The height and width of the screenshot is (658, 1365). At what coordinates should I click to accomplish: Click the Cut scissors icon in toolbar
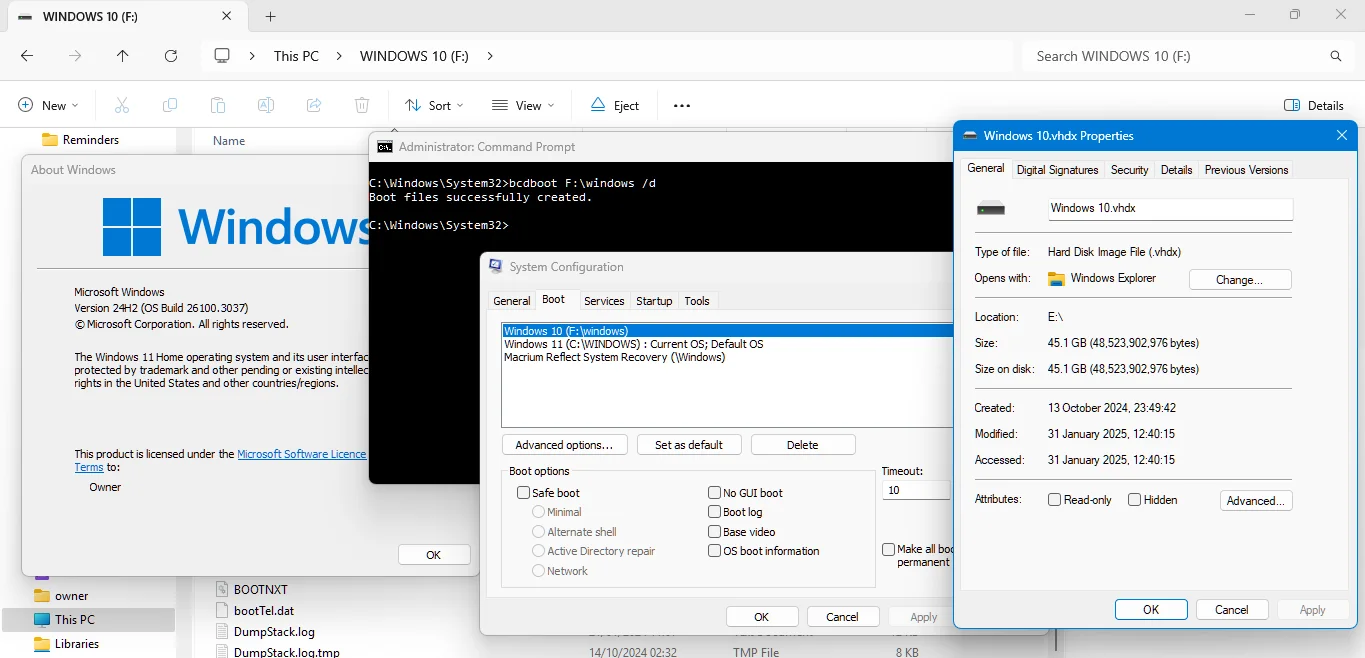pyautogui.click(x=122, y=105)
